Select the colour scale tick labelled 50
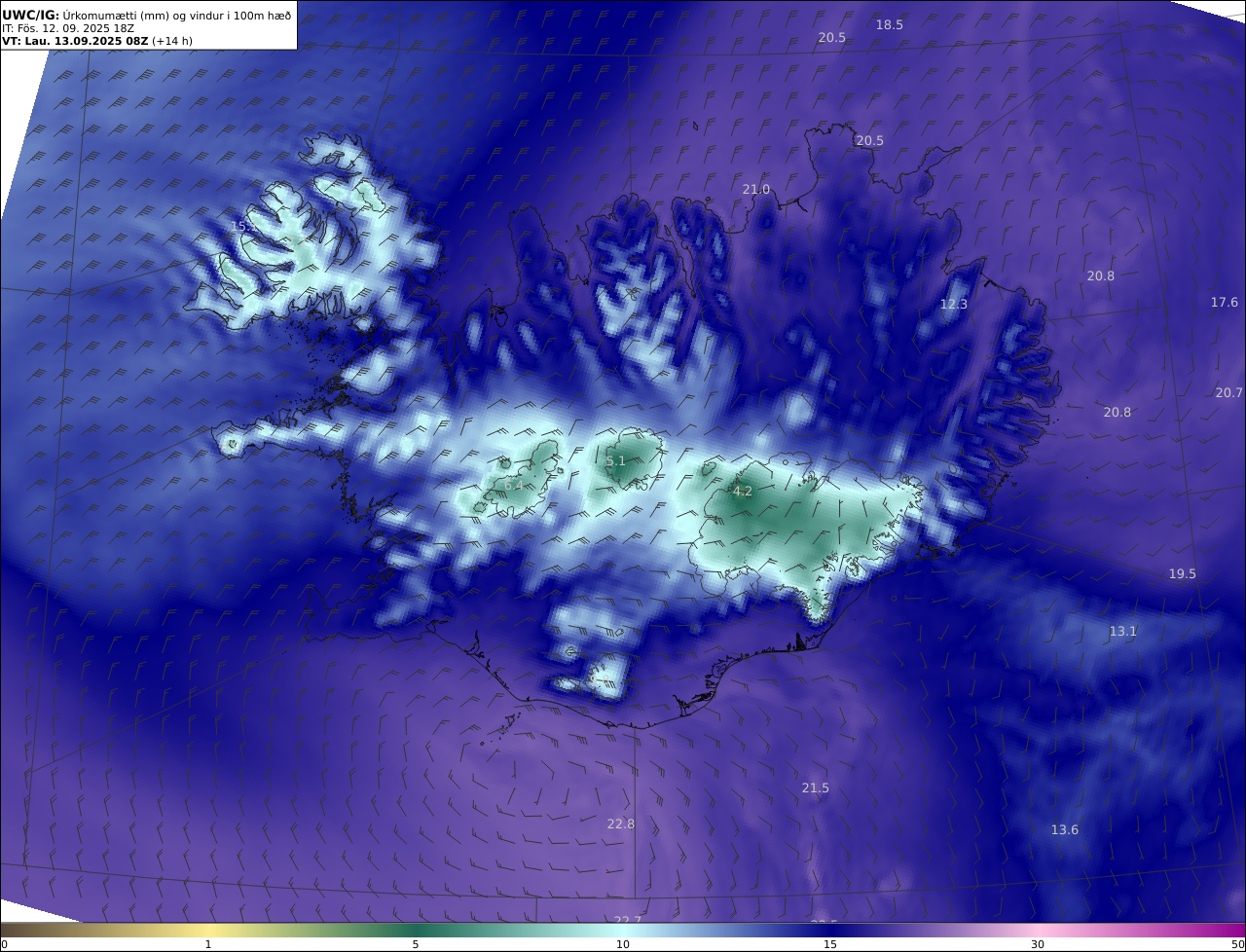Image resolution: width=1246 pixels, height=952 pixels. [1237, 944]
